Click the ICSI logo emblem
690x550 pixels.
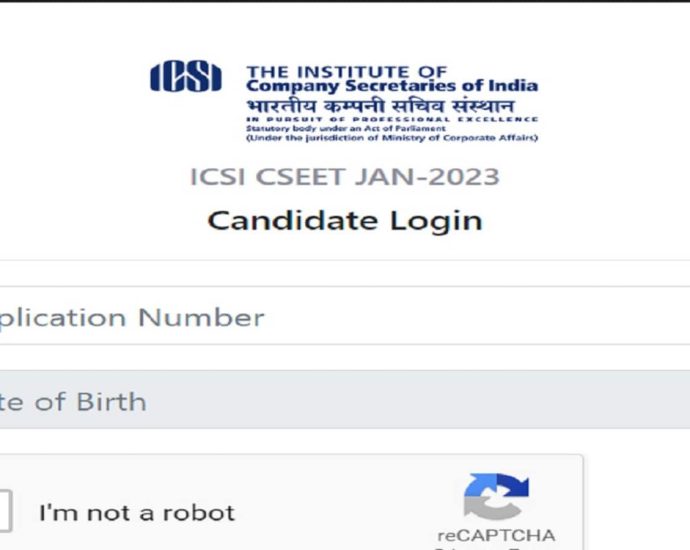click(186, 78)
